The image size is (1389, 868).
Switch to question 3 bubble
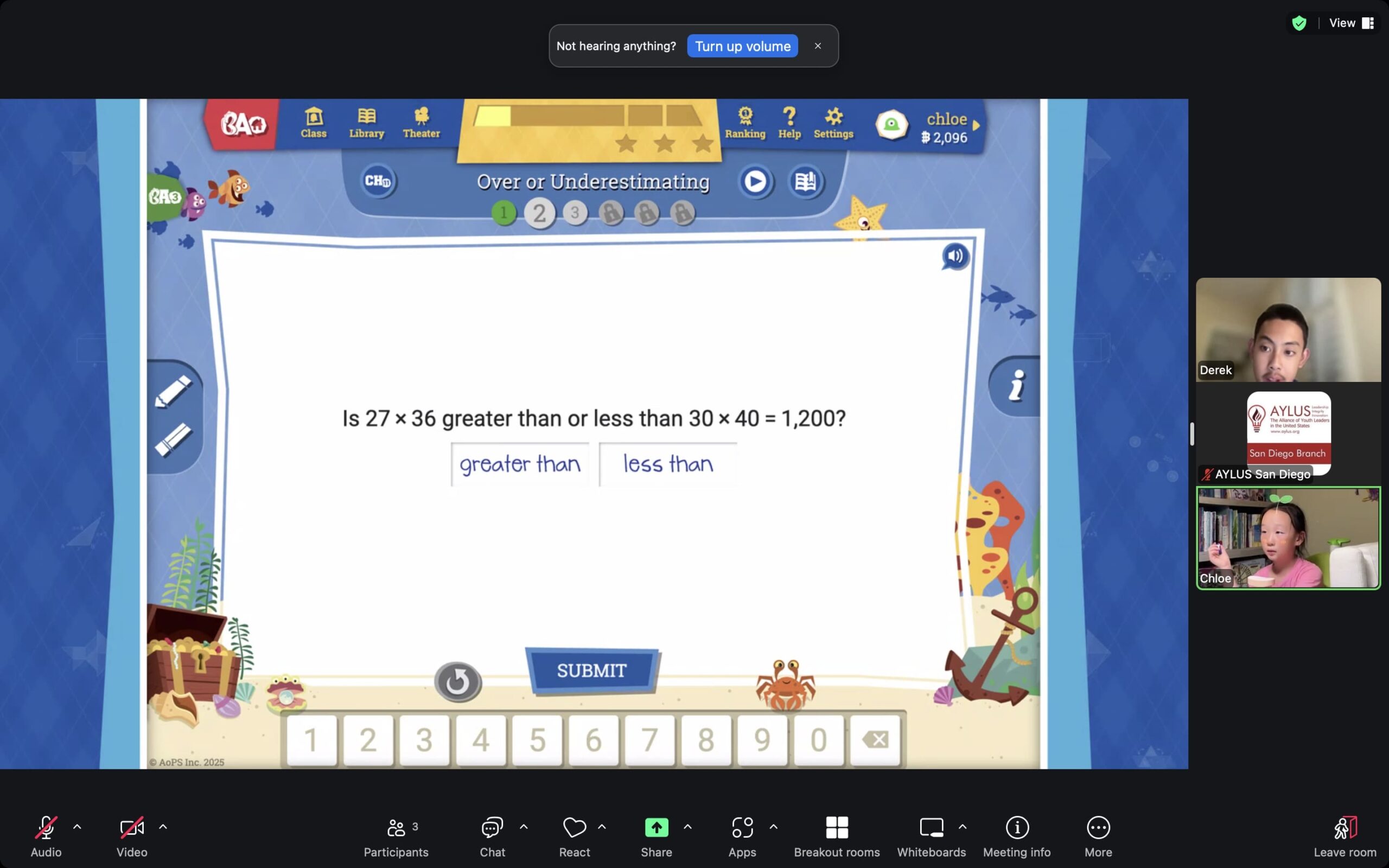575,213
